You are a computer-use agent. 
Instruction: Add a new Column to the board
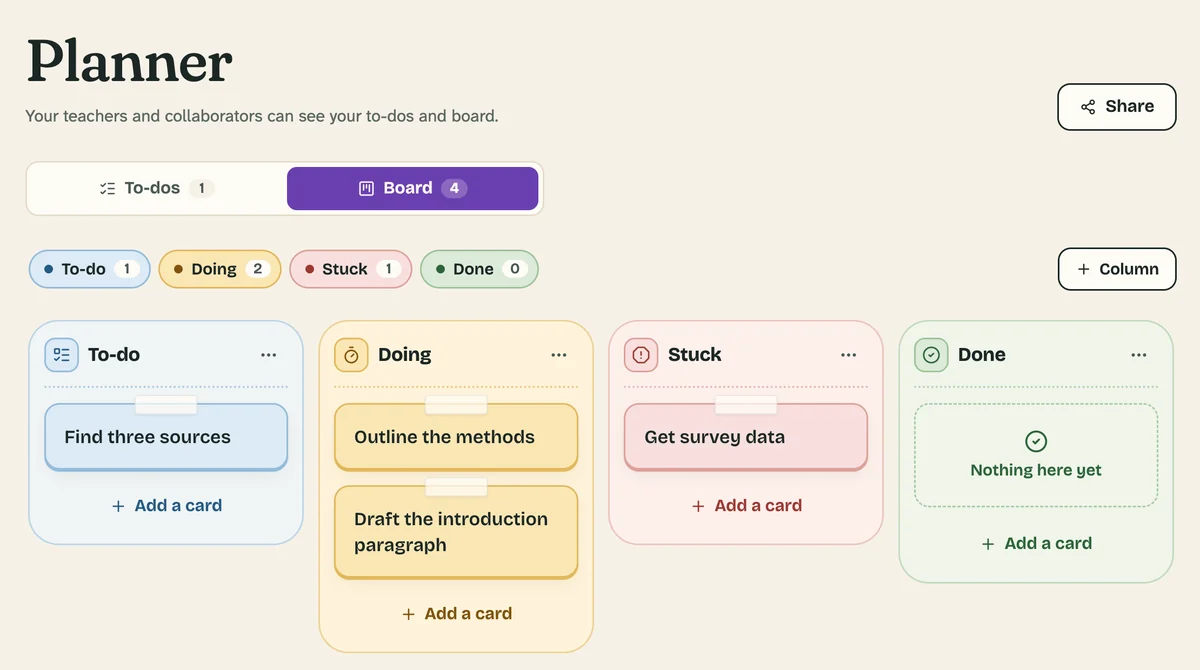[x=1117, y=269]
